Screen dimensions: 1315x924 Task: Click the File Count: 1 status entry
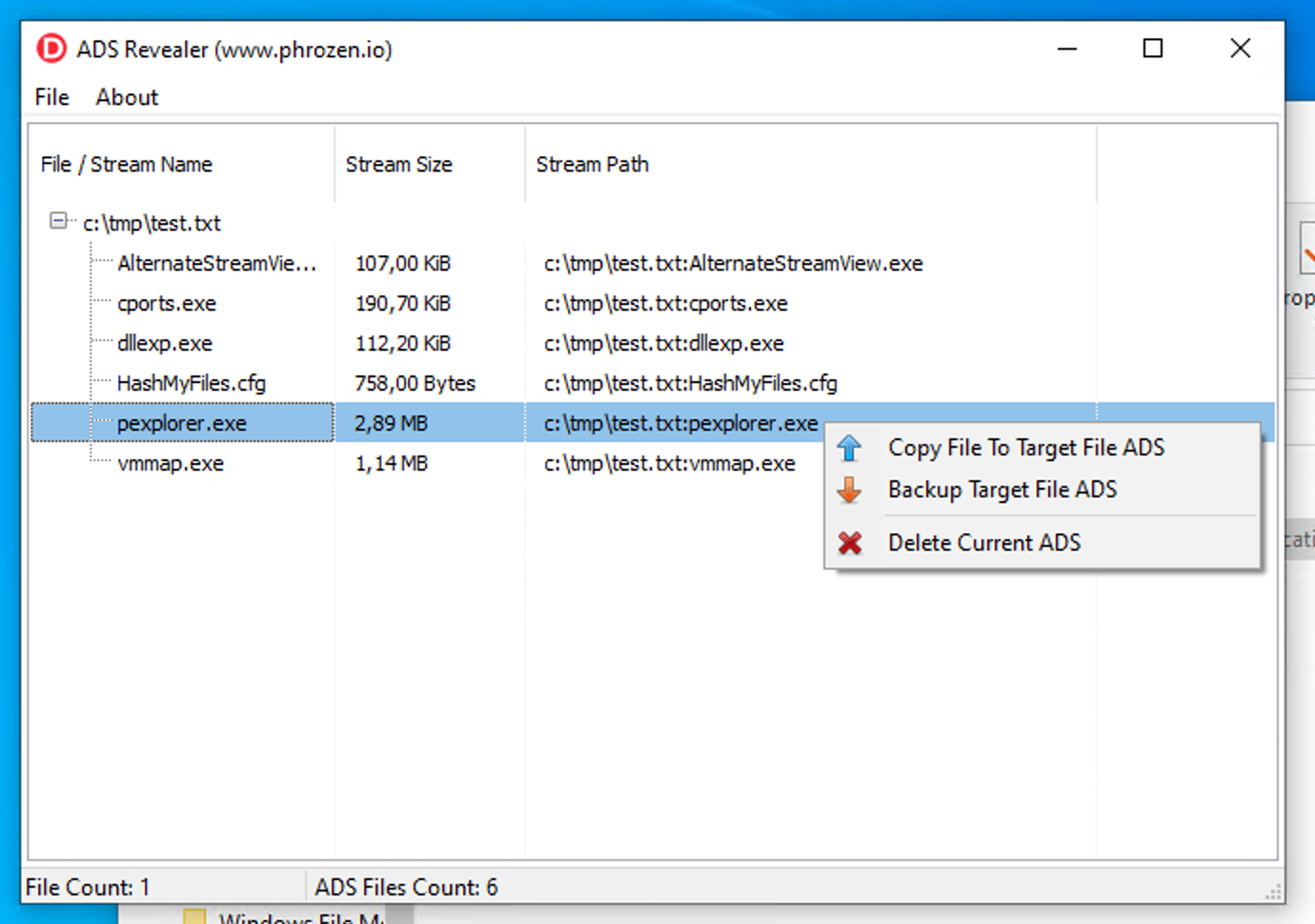(x=88, y=888)
